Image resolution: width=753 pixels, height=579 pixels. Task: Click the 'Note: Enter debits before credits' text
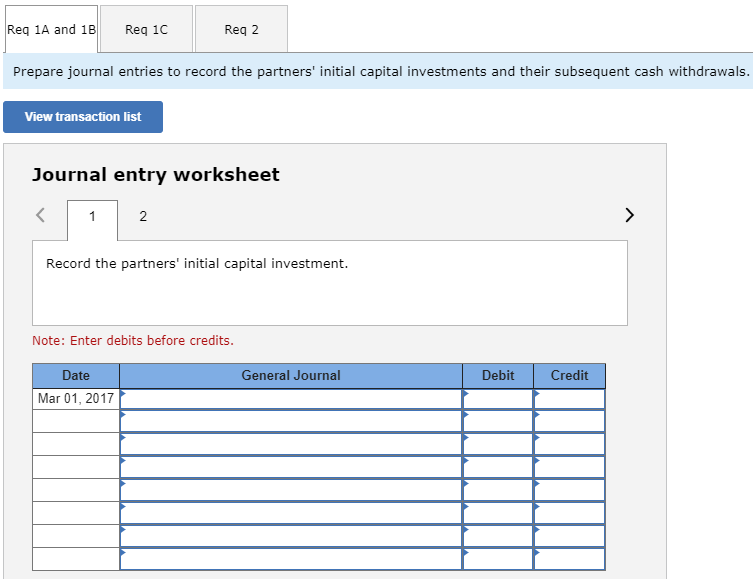pyautogui.click(x=133, y=341)
